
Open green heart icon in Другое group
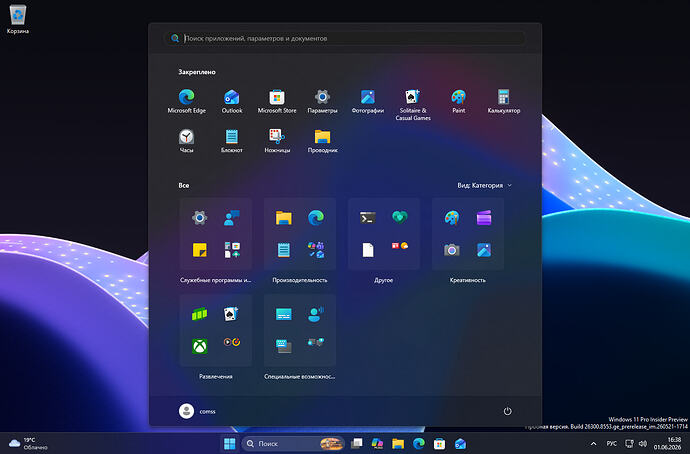click(400, 217)
